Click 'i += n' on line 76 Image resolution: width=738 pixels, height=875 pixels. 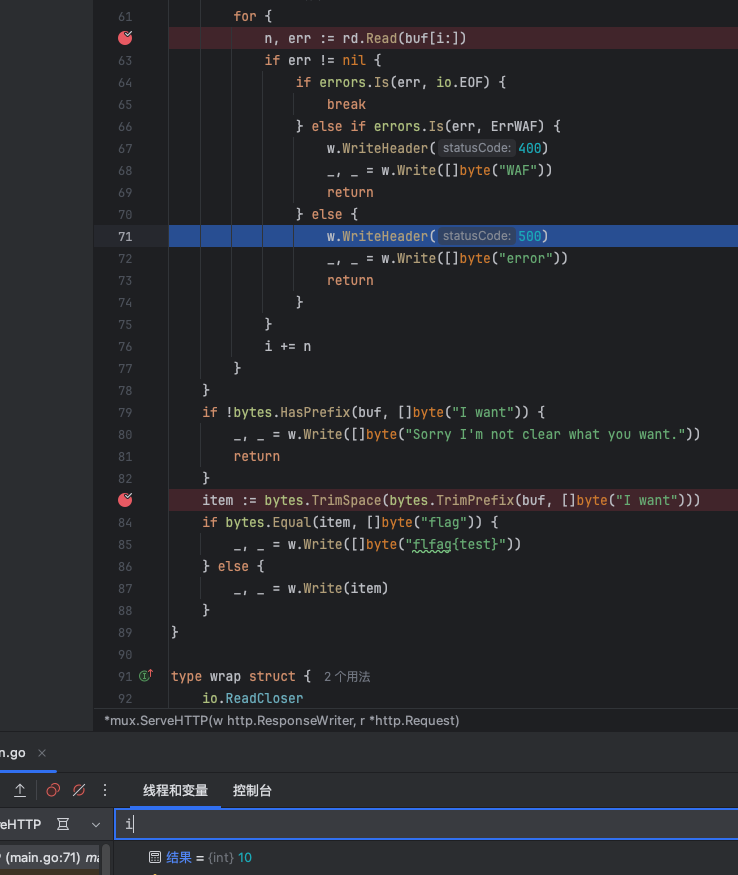(288, 347)
